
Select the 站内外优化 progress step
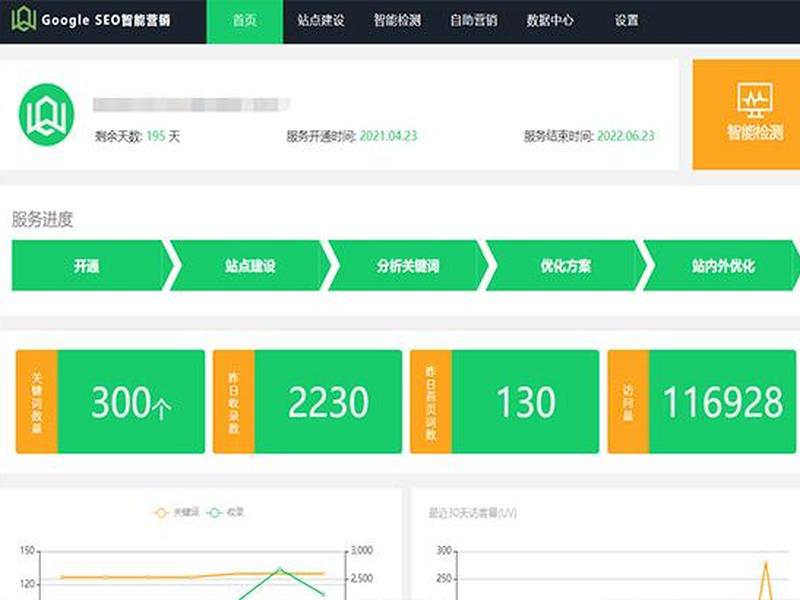tap(722, 265)
